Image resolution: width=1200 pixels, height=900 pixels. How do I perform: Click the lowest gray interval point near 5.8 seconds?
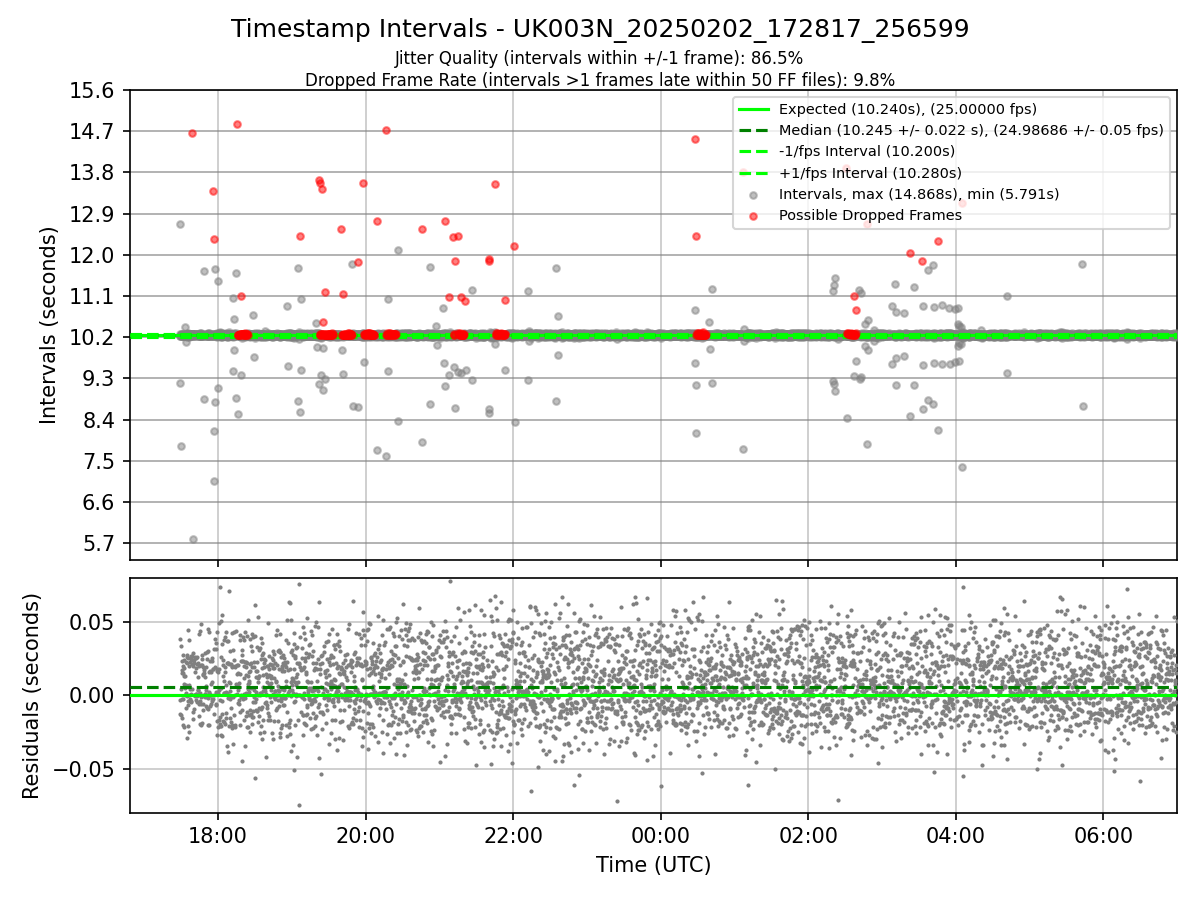(193, 539)
